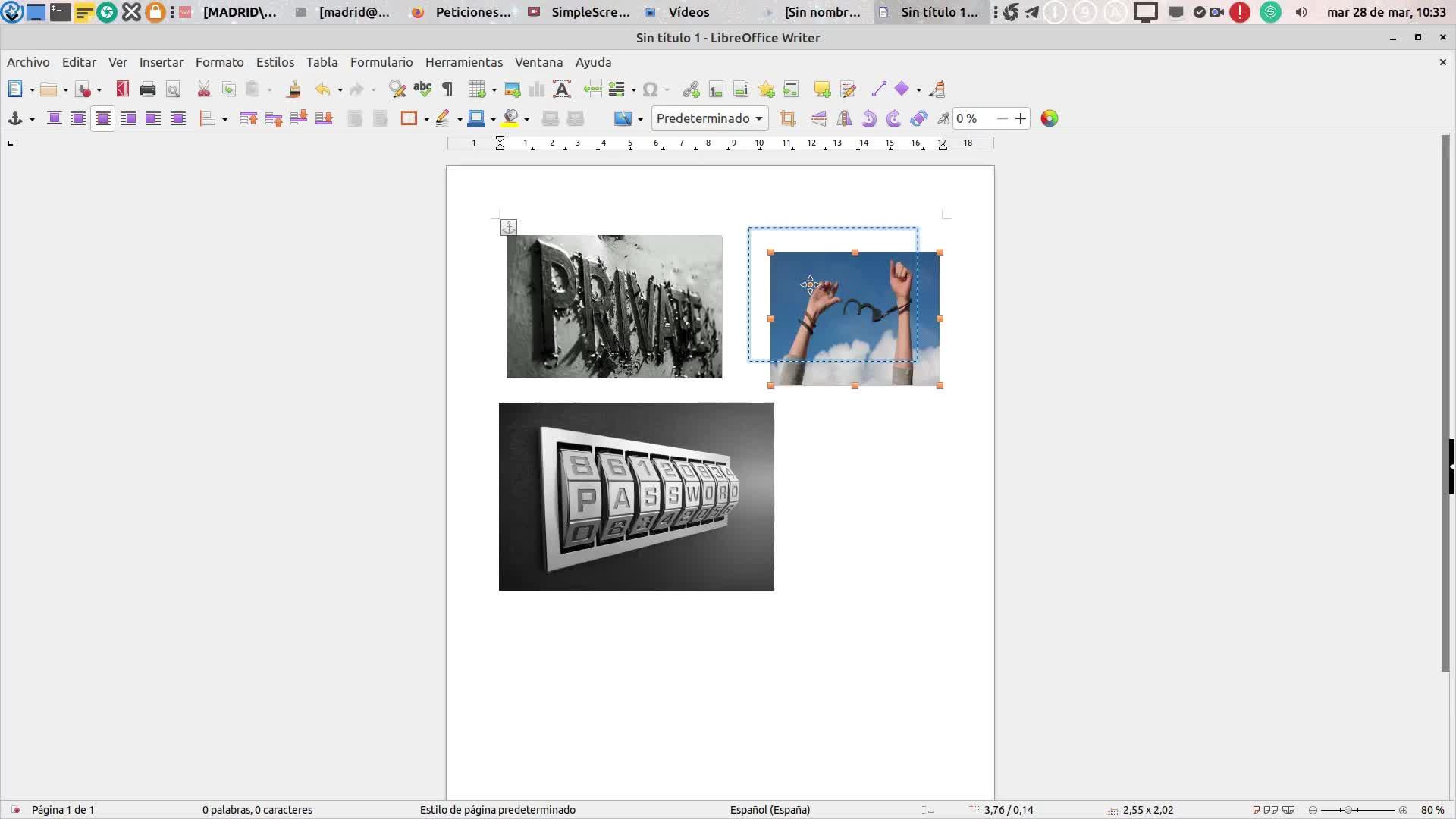Expand the anchor type dropdown arrow

(x=32, y=119)
